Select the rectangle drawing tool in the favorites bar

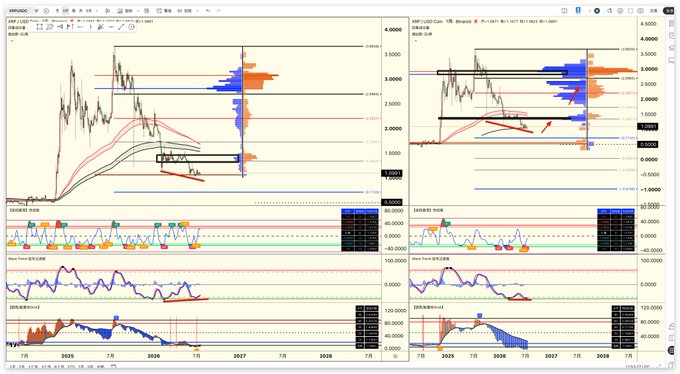[39, 27]
